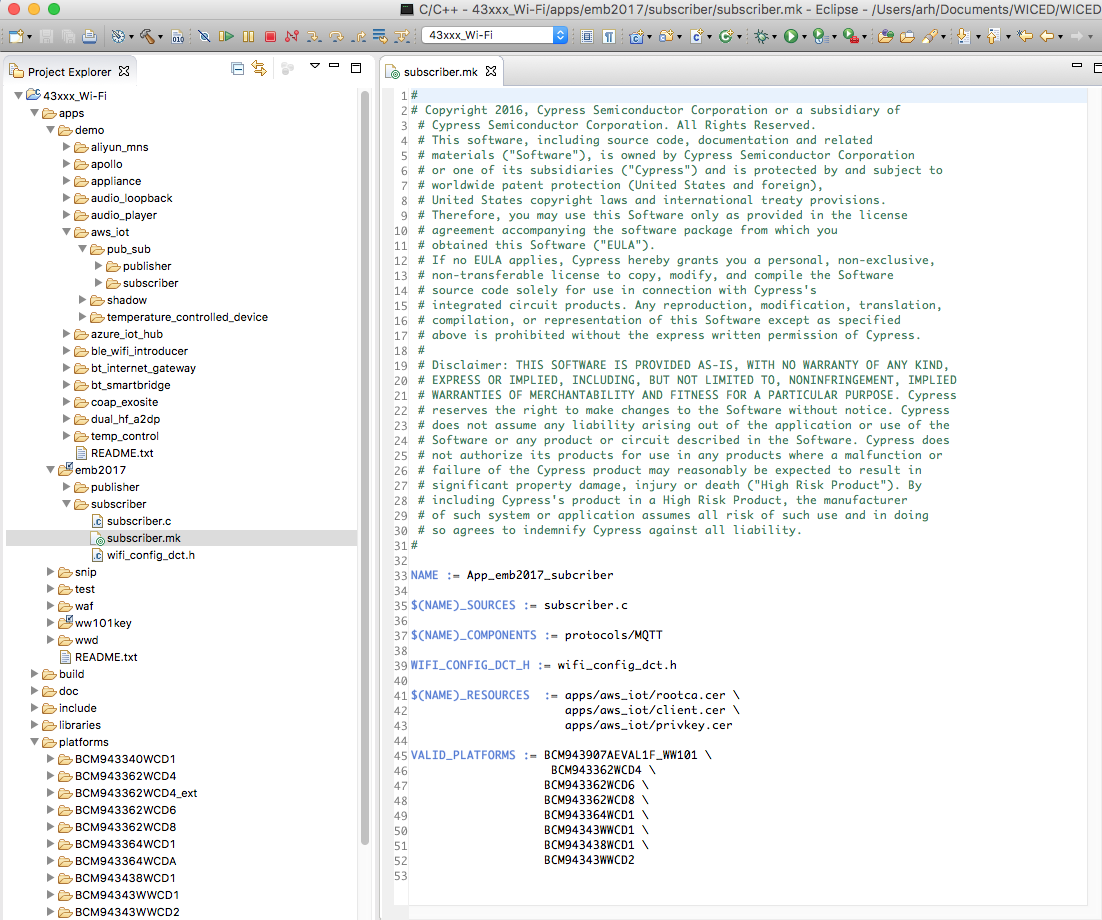
Task: Collapse the platforms folder
Action: tap(34, 741)
